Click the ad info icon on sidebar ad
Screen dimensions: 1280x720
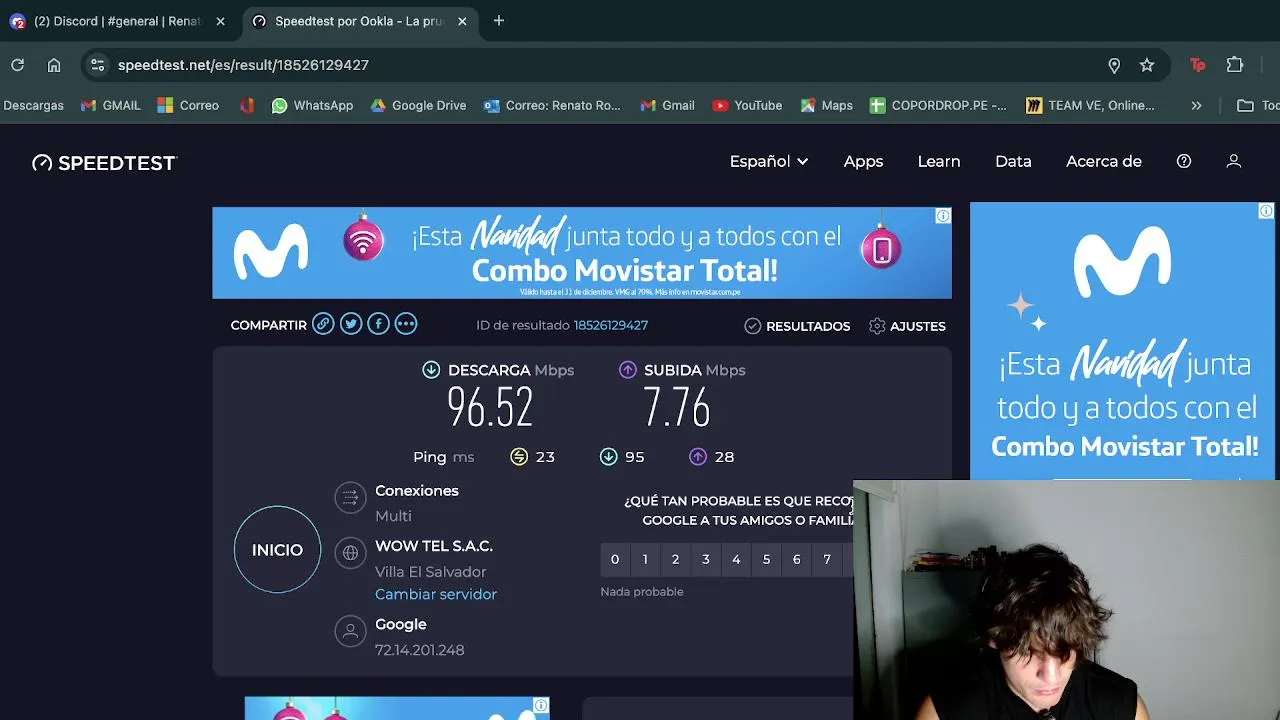[x=1266, y=211]
